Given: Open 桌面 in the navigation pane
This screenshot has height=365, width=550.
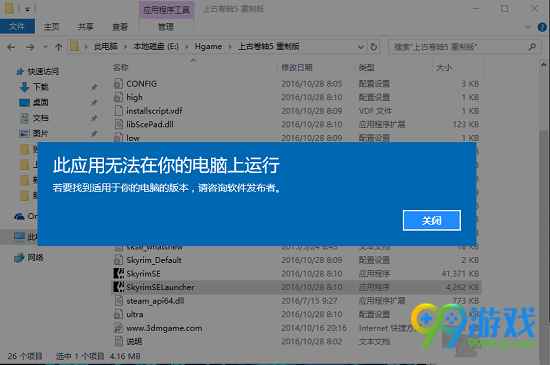Looking at the screenshot, I should point(41,102).
